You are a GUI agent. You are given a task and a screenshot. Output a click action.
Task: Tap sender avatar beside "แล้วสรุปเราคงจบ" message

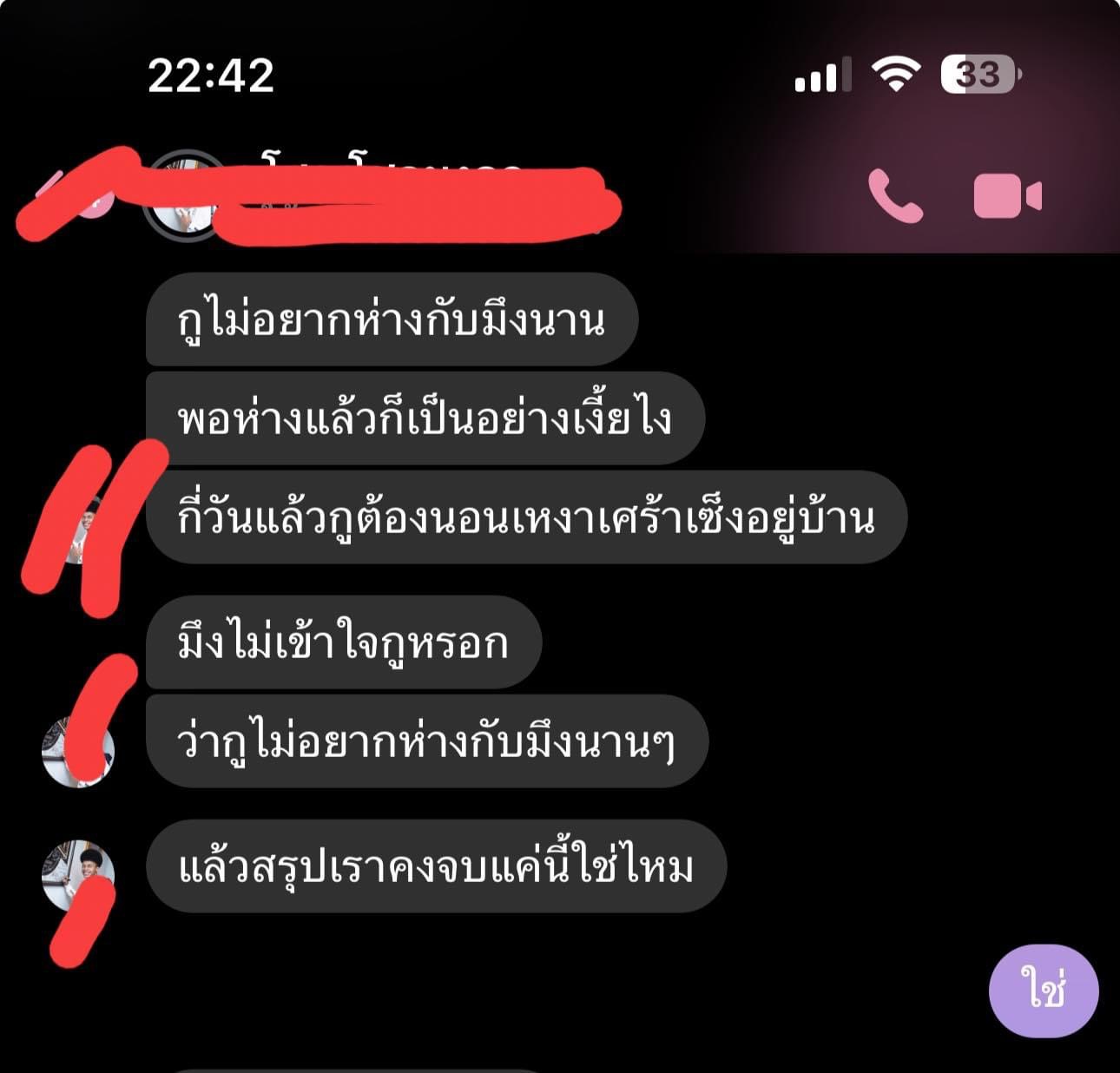coord(78,875)
